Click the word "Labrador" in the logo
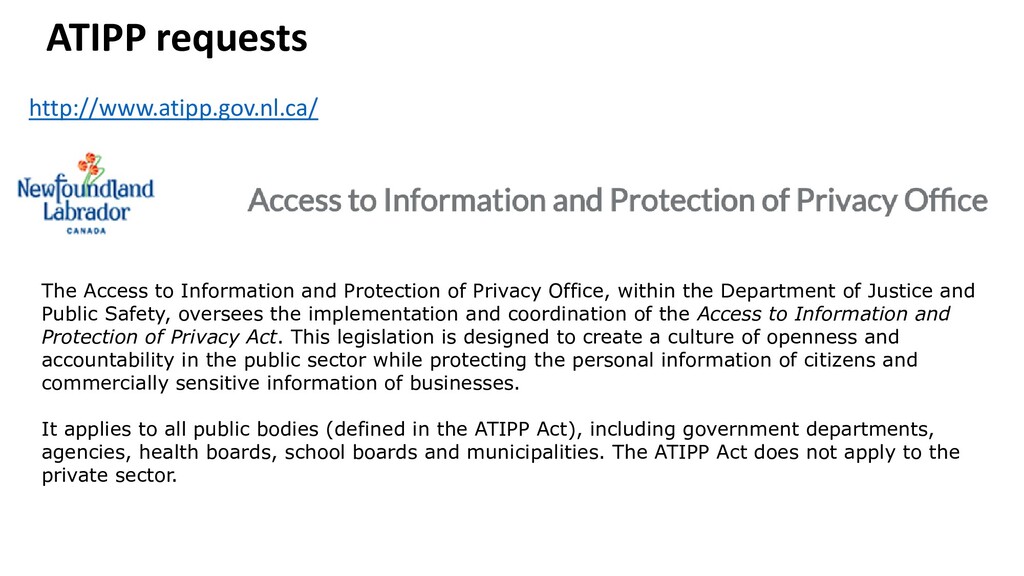 coord(86,212)
